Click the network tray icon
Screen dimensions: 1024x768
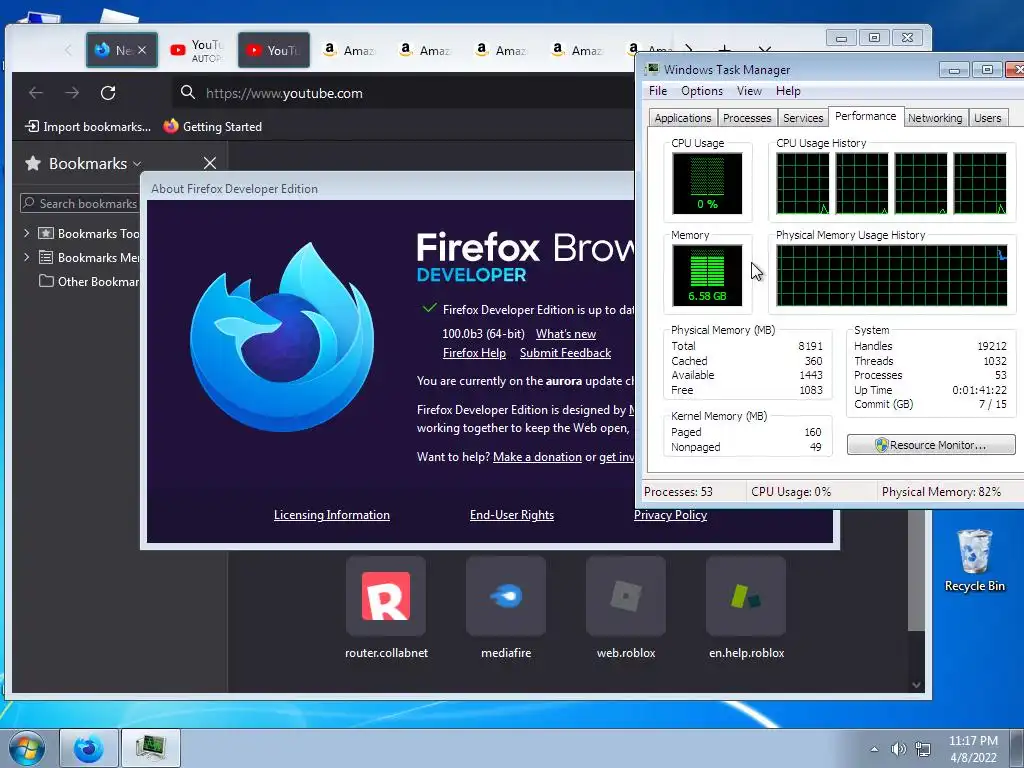pyautogui.click(x=923, y=749)
